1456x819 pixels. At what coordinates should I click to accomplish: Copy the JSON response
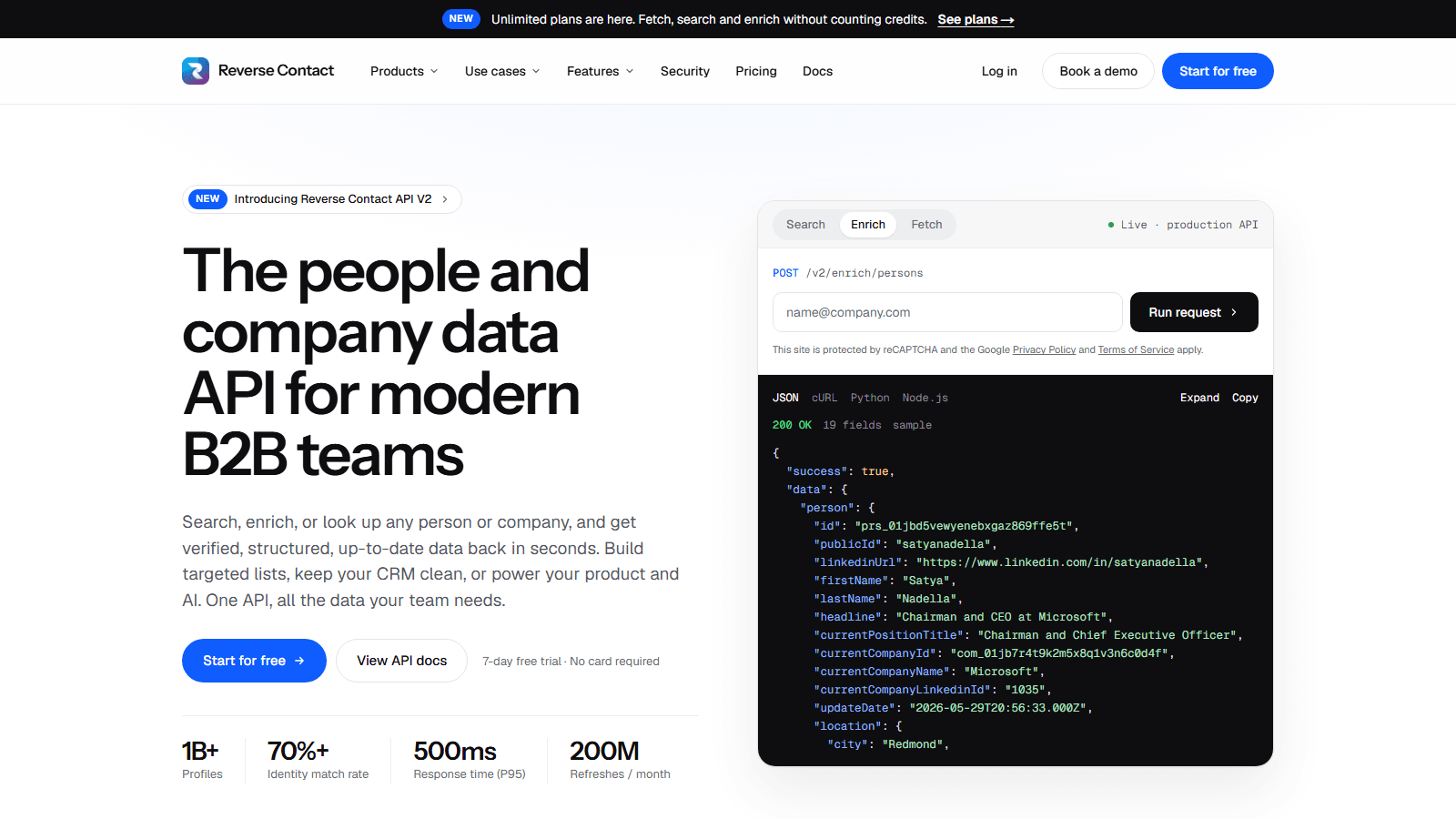pyautogui.click(x=1245, y=398)
